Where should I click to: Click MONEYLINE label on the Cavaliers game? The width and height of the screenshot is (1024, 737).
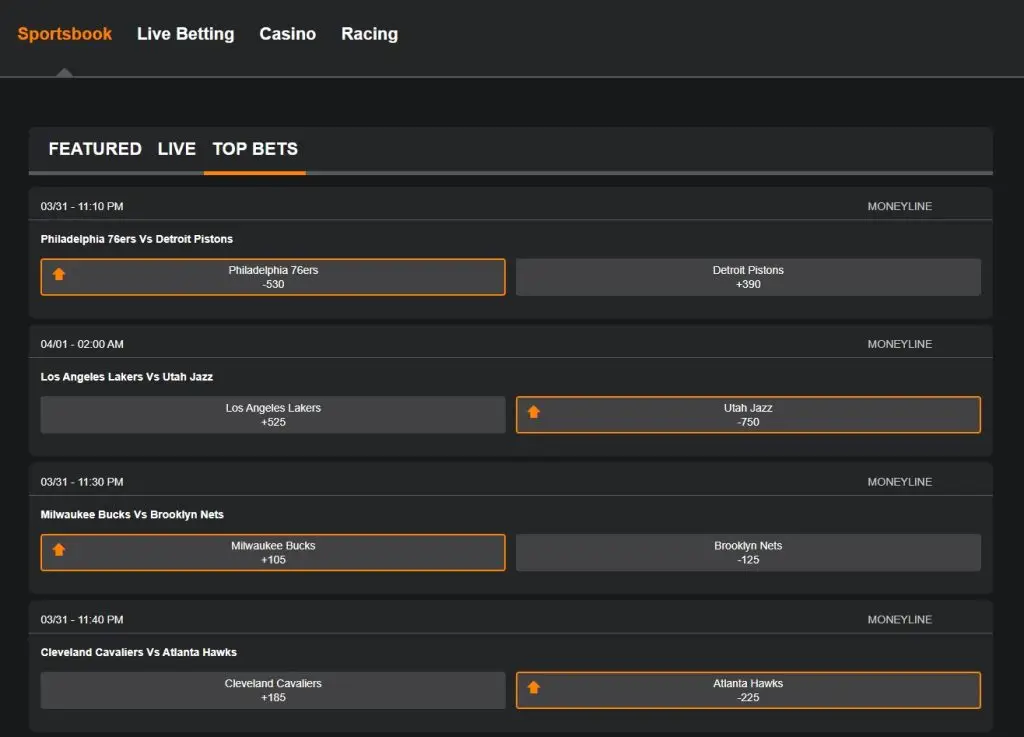point(899,619)
